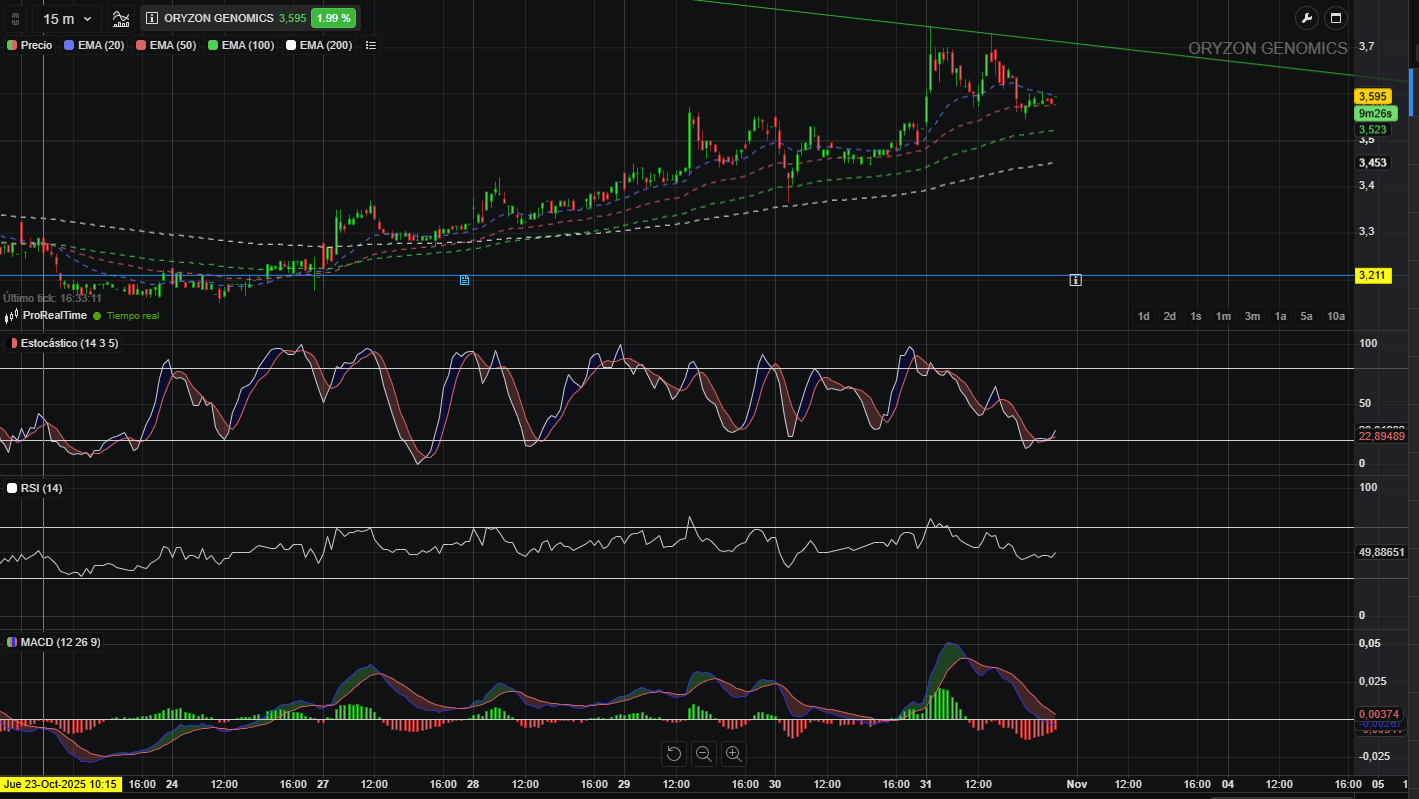The width and height of the screenshot is (1419, 799).
Task: Open the indicator list icon after EMA (200)
Action: [371, 45]
